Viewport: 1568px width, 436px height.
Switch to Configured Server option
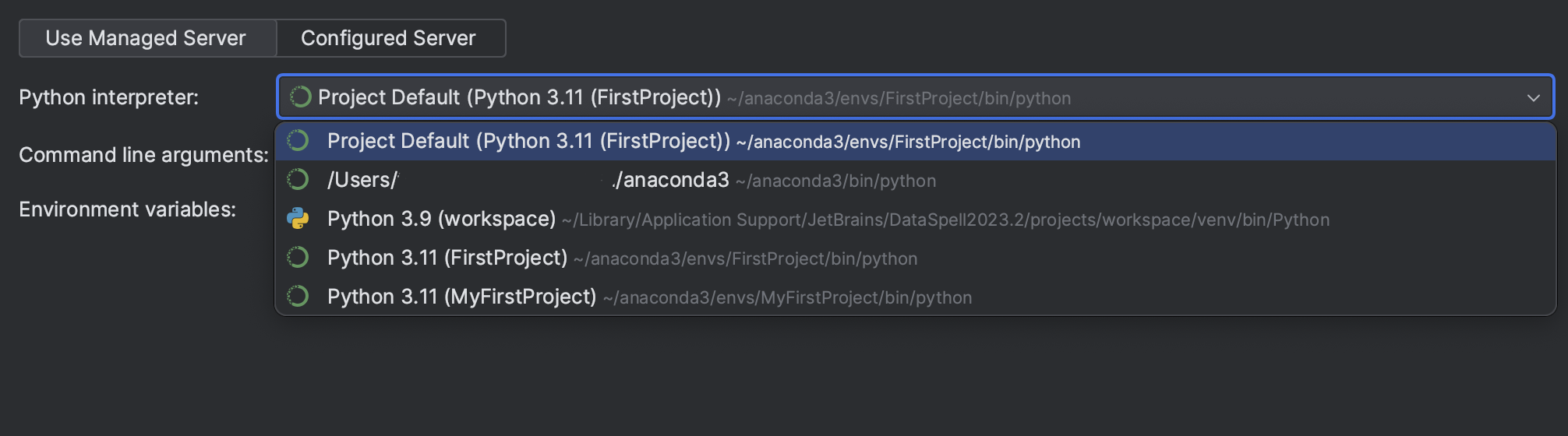[390, 38]
